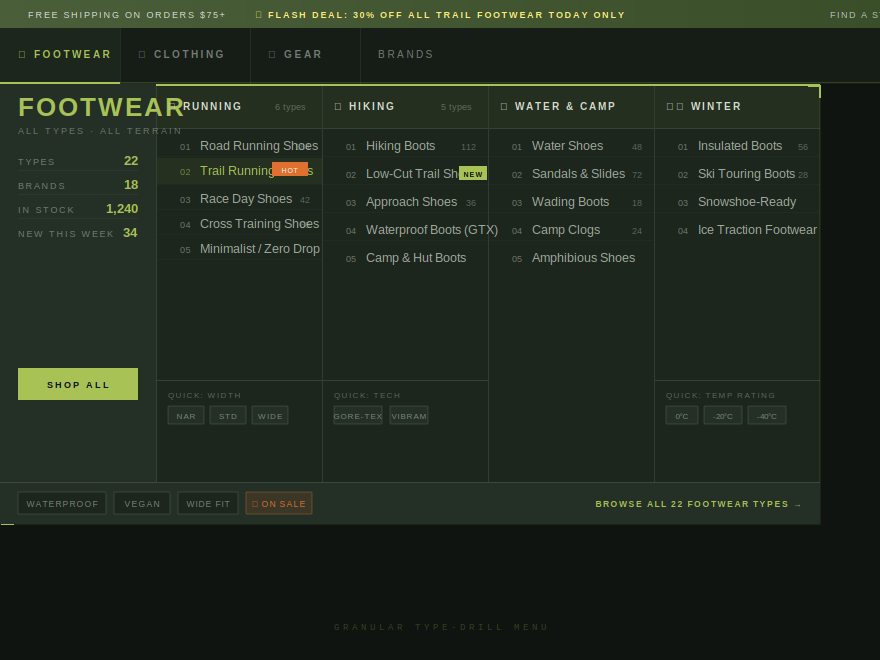Open the Clothing nav tab
Image resolution: width=880 pixels, height=660 pixels.
[185, 54]
